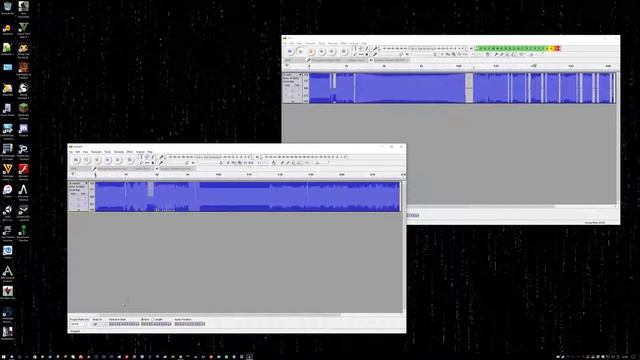Open recording device dropdown in front window
640x360 pixels.
(x=113, y=169)
